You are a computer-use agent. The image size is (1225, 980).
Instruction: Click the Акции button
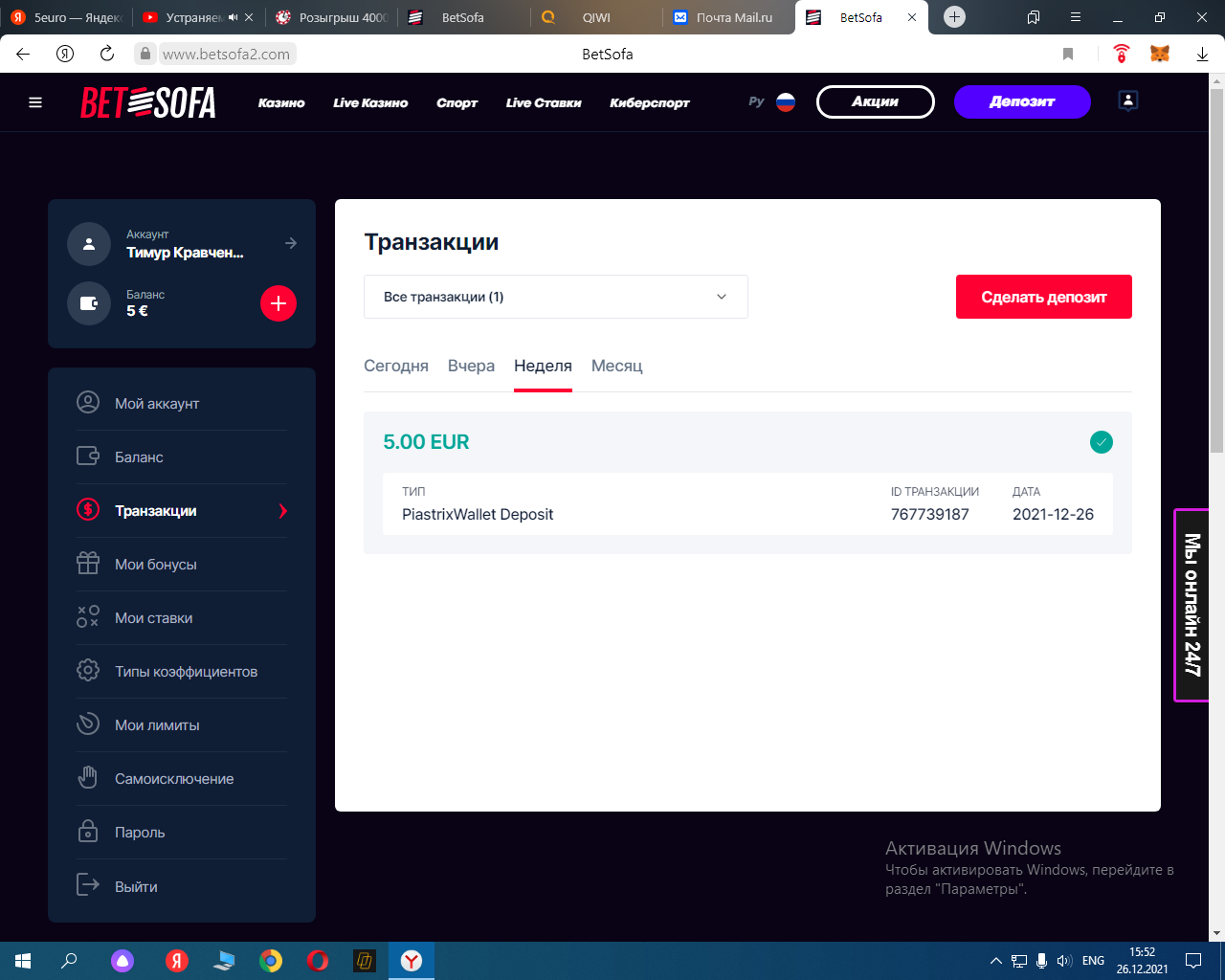[x=876, y=101]
